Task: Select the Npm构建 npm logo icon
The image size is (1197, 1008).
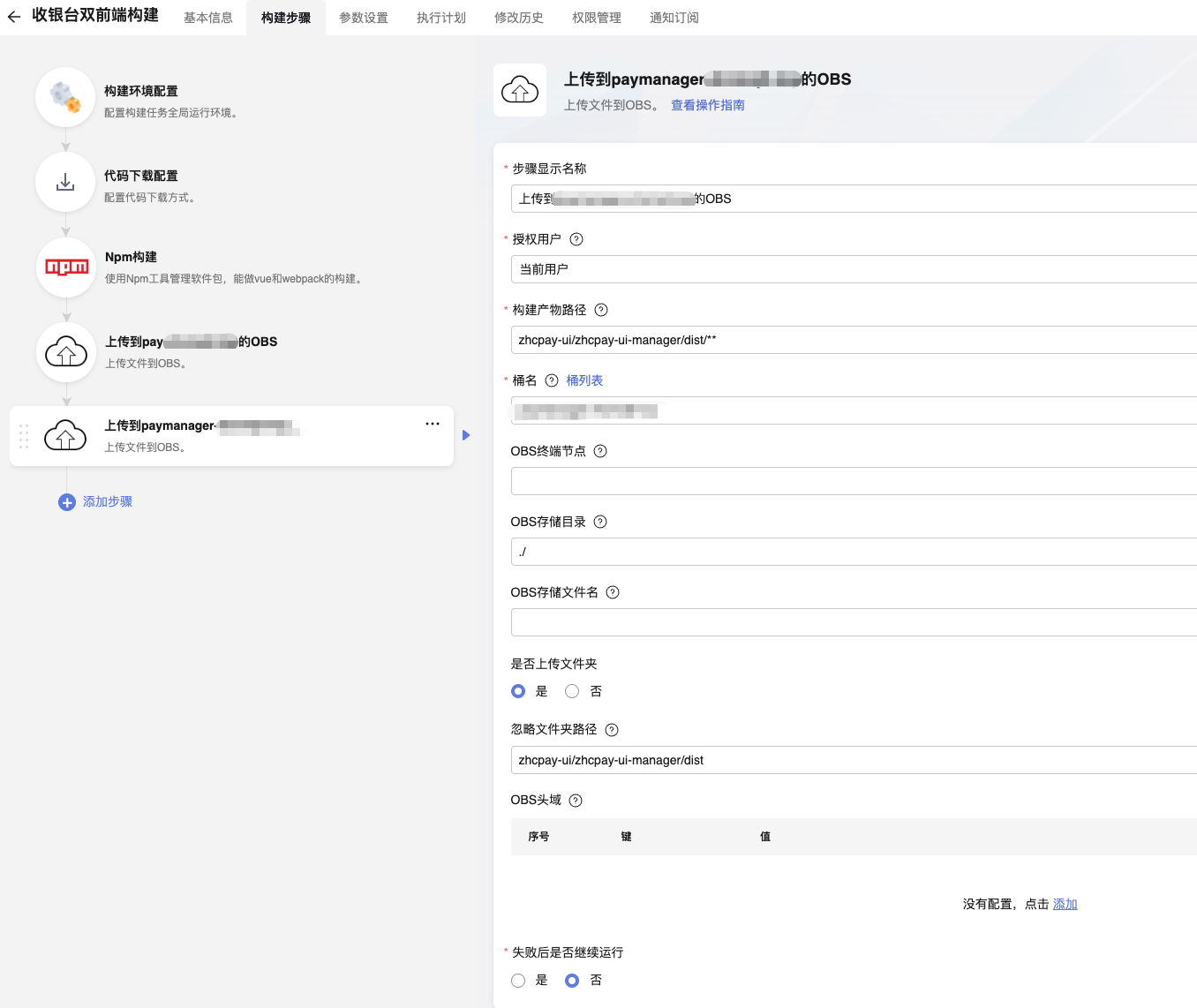Action: pos(66,267)
